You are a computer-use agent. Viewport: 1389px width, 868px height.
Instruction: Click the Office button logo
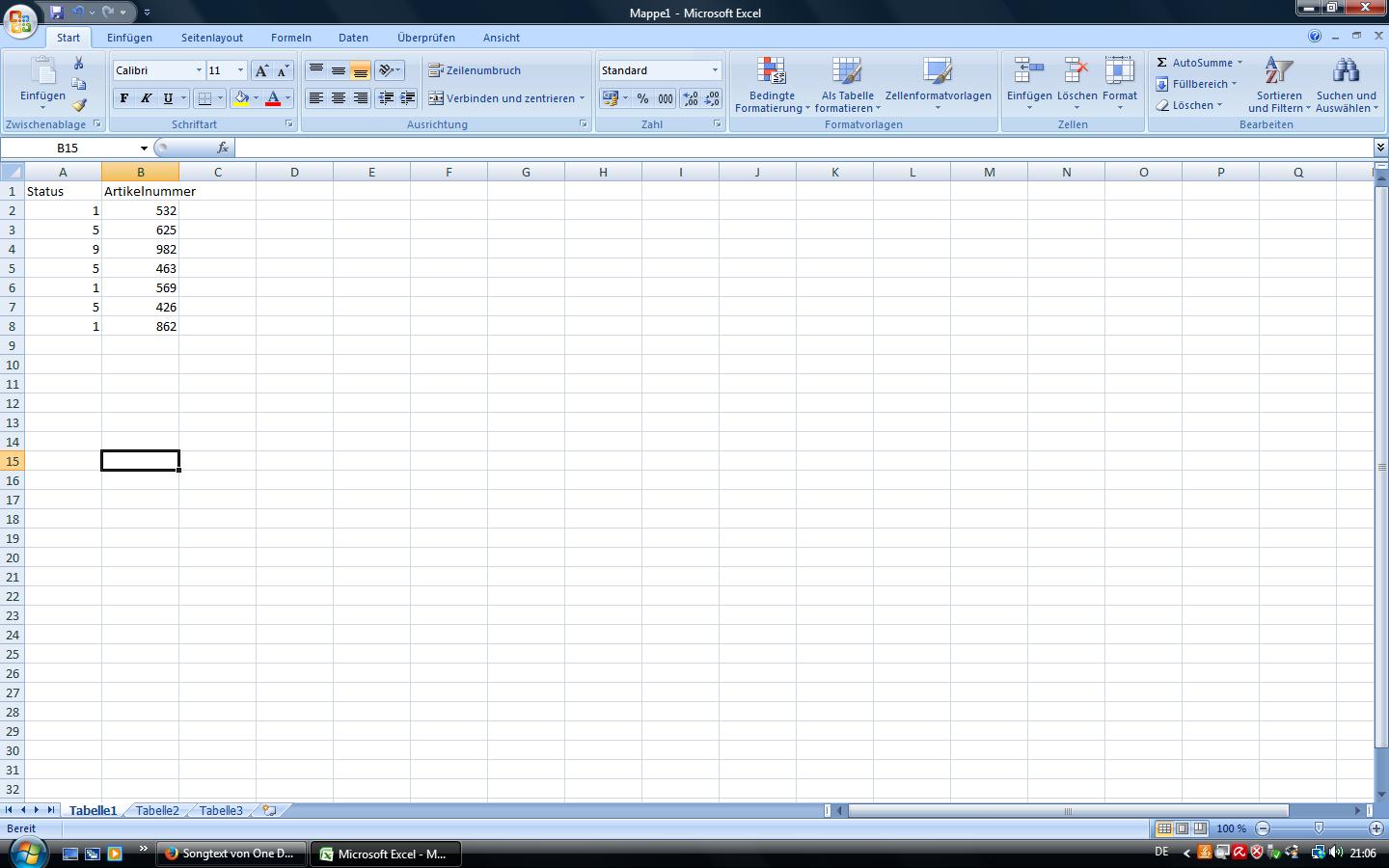21,20
